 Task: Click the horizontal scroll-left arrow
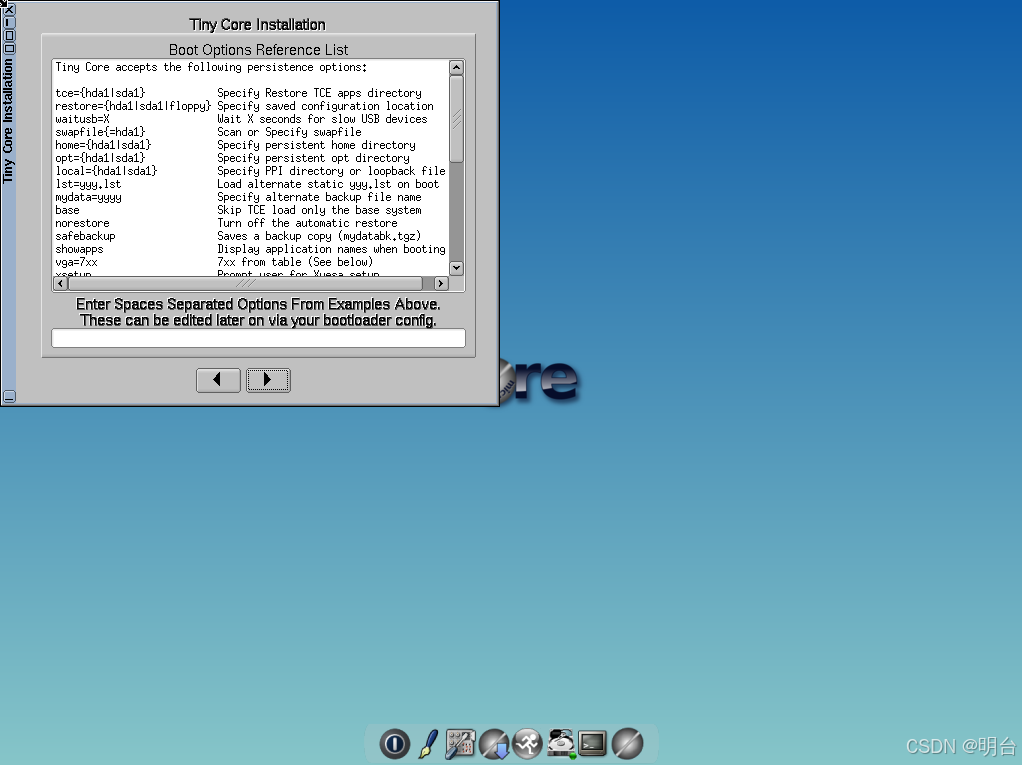[x=61, y=283]
